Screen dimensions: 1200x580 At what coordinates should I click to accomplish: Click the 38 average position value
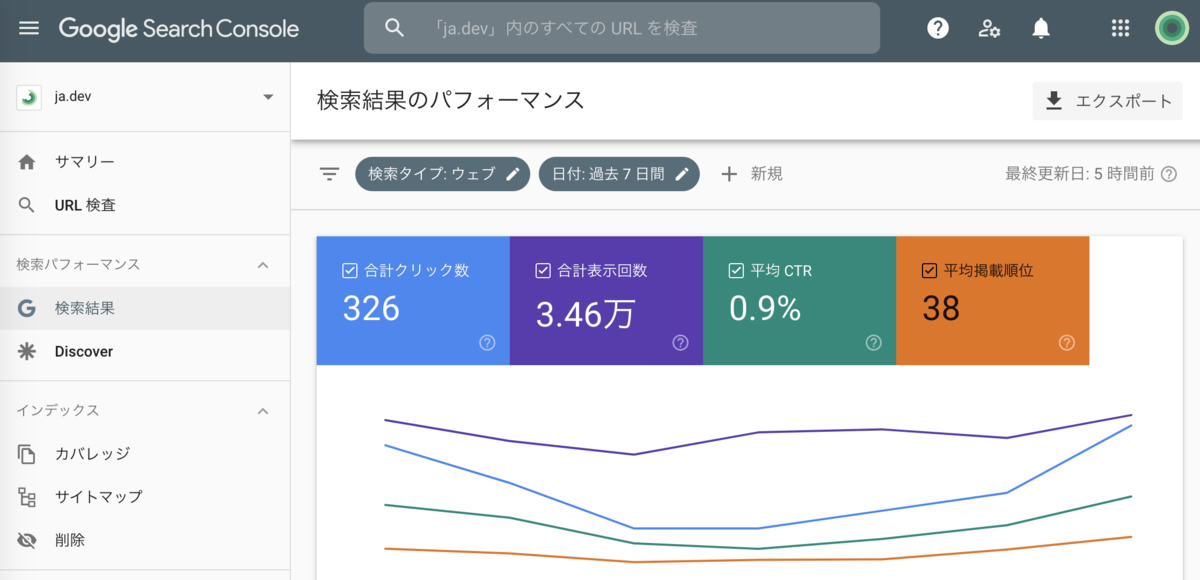[941, 309]
